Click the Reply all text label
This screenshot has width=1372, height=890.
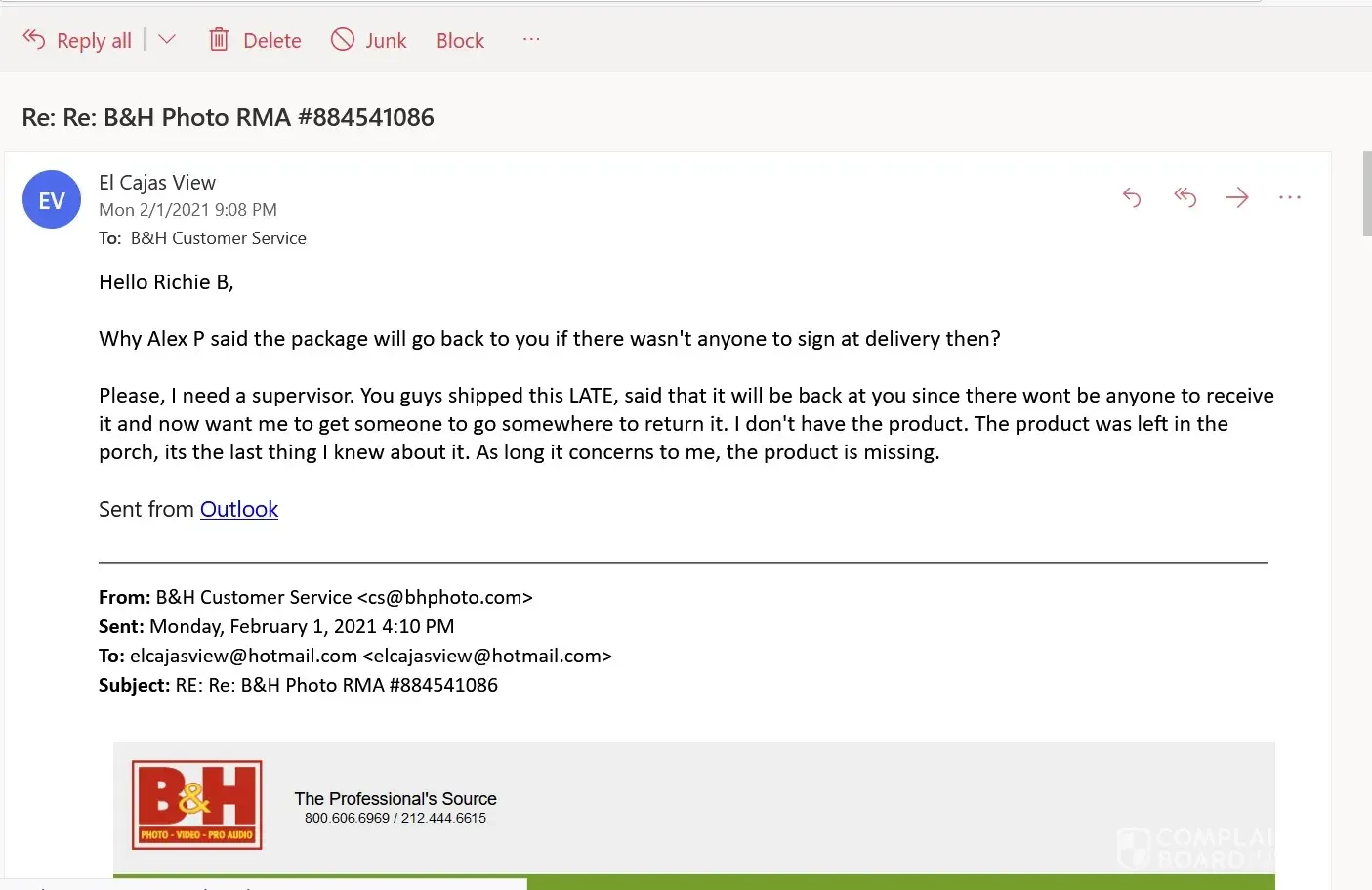(x=94, y=41)
